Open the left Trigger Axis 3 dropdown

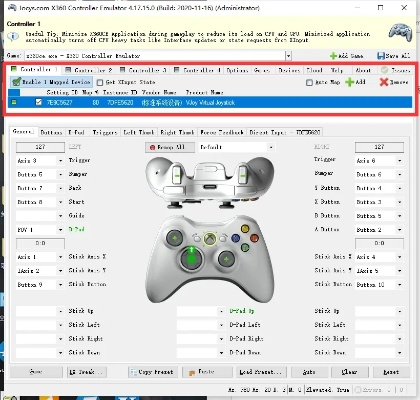pos(61,161)
